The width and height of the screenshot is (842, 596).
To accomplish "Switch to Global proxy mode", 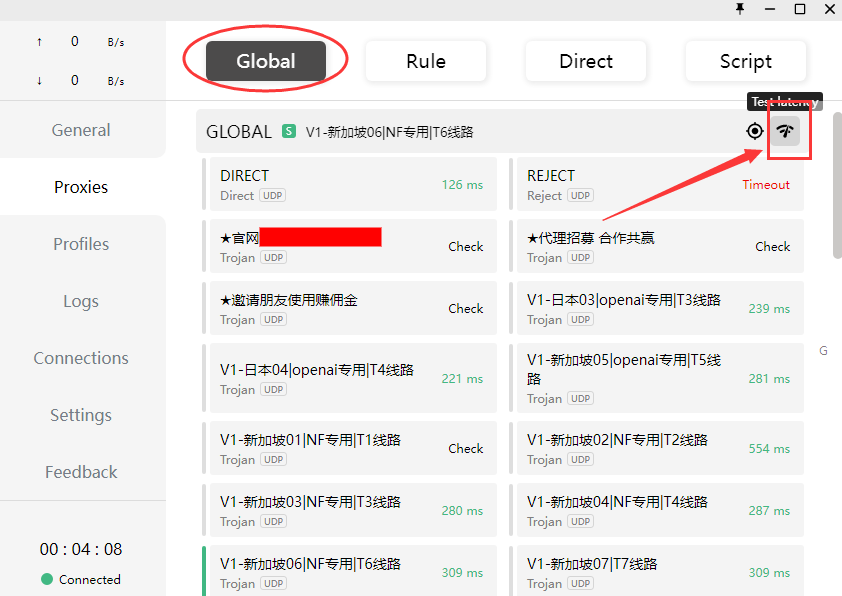I will click(266, 61).
